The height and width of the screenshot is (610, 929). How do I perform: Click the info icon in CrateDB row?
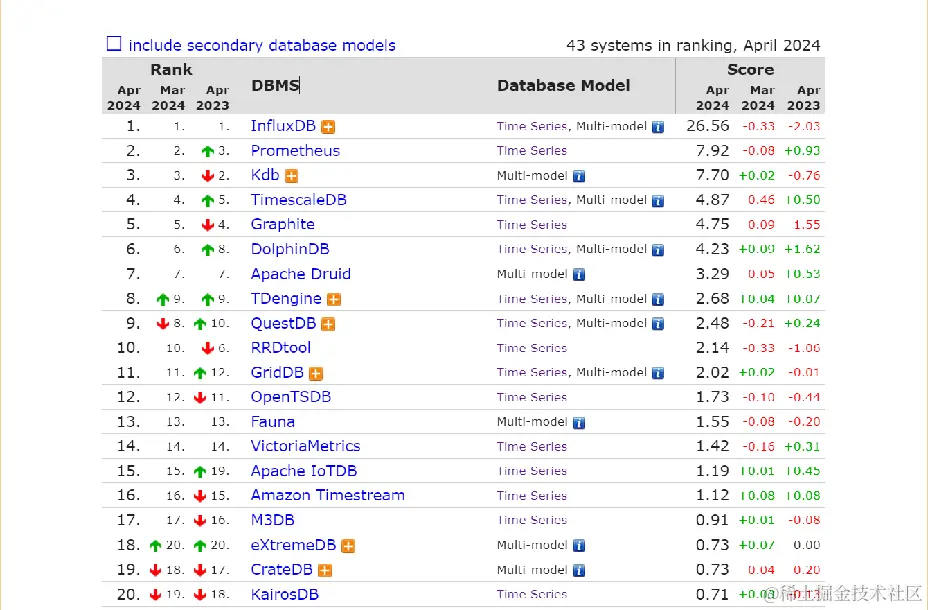tap(579, 570)
